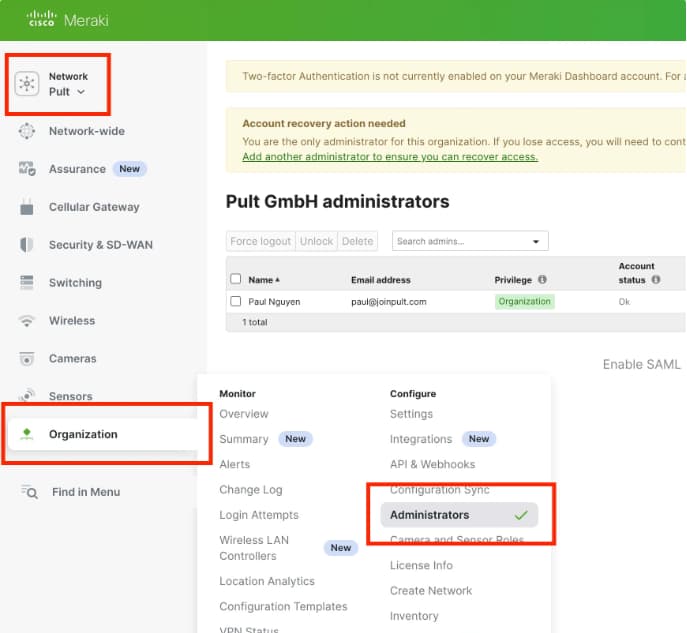Image resolution: width=687 pixels, height=633 pixels.
Task: Open Assurance menu
Action: [77, 169]
